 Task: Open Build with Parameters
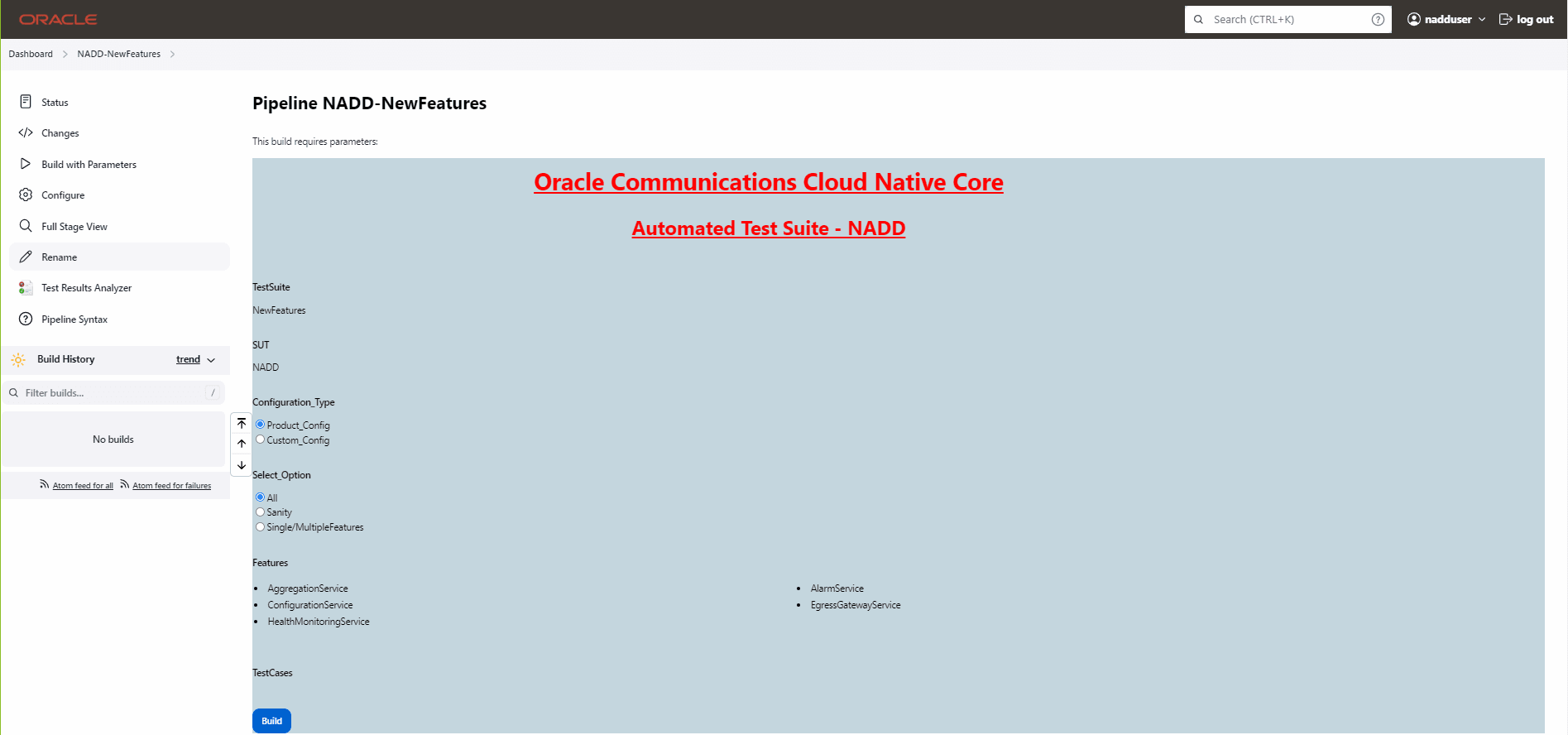(120, 164)
